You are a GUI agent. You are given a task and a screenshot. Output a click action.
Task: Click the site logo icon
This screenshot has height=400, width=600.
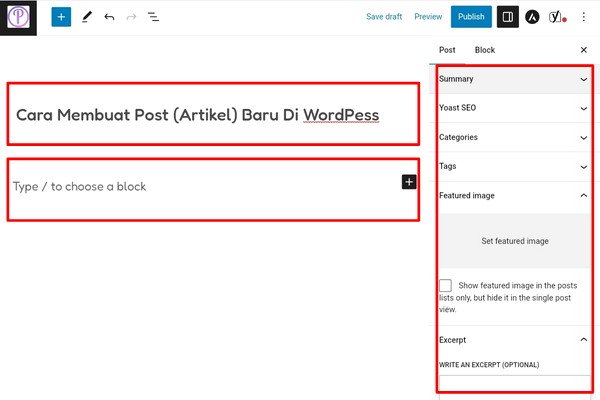pos(18,18)
